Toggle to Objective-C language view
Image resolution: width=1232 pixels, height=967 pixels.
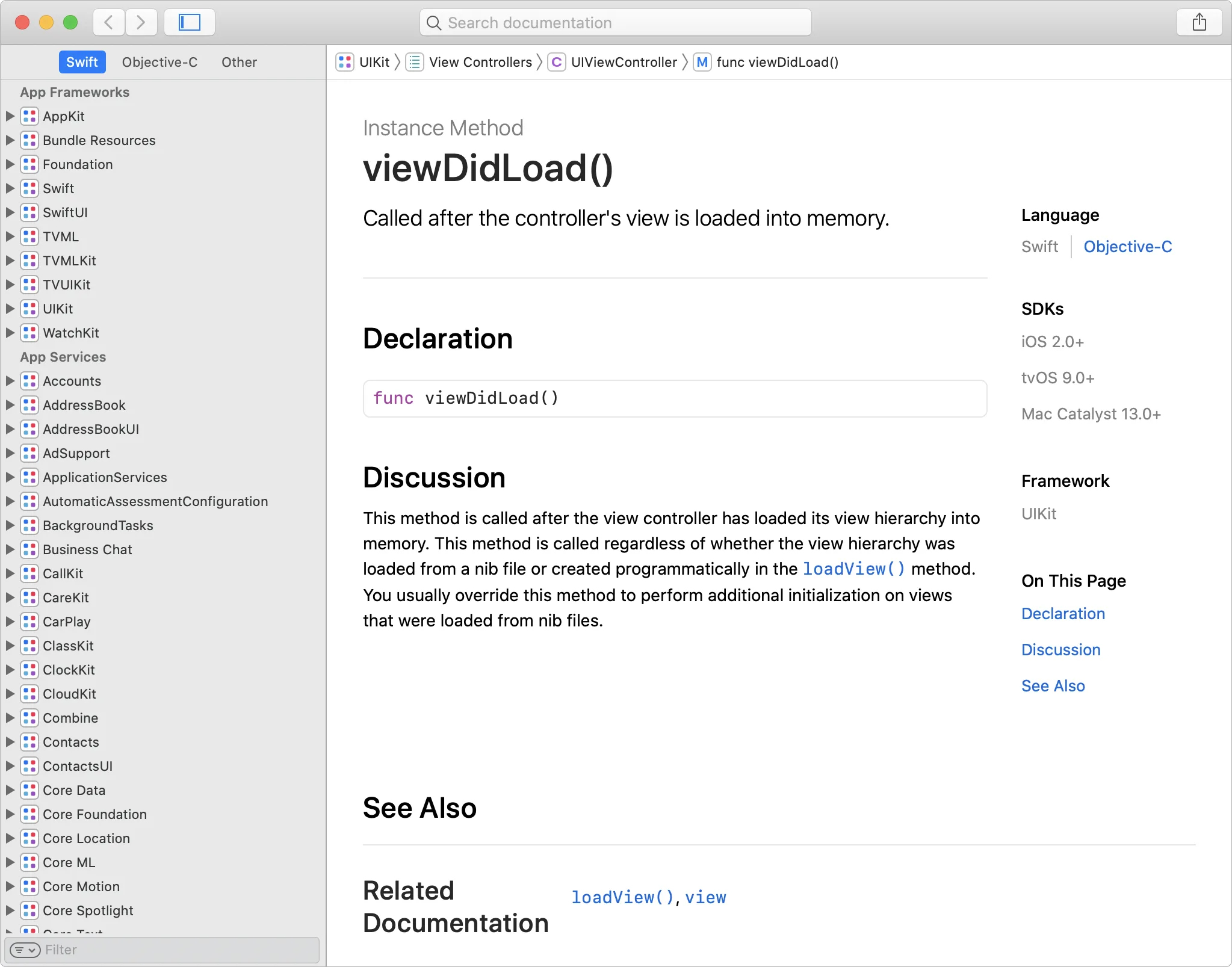tap(1128, 246)
